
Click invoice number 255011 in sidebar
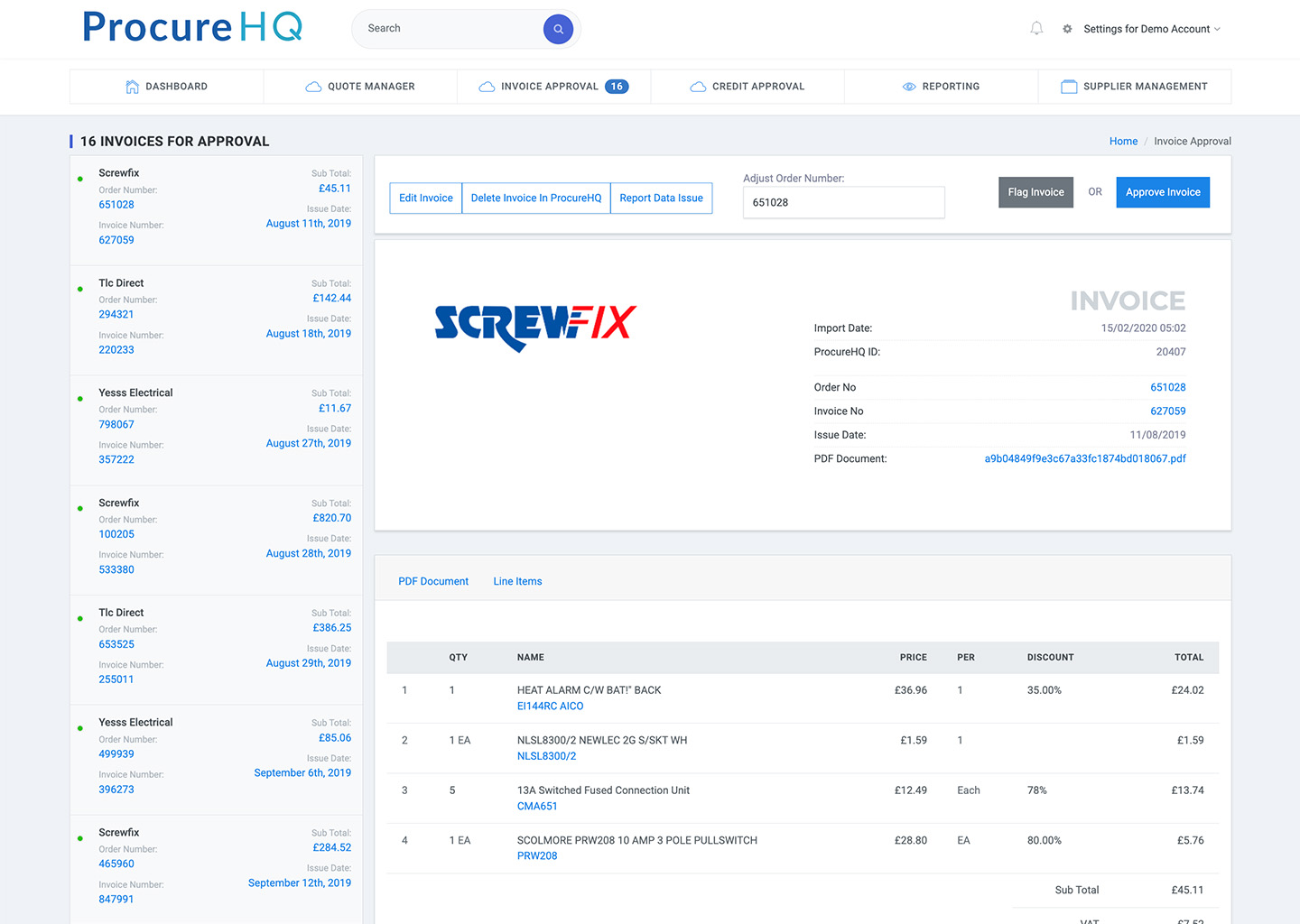[116, 679]
